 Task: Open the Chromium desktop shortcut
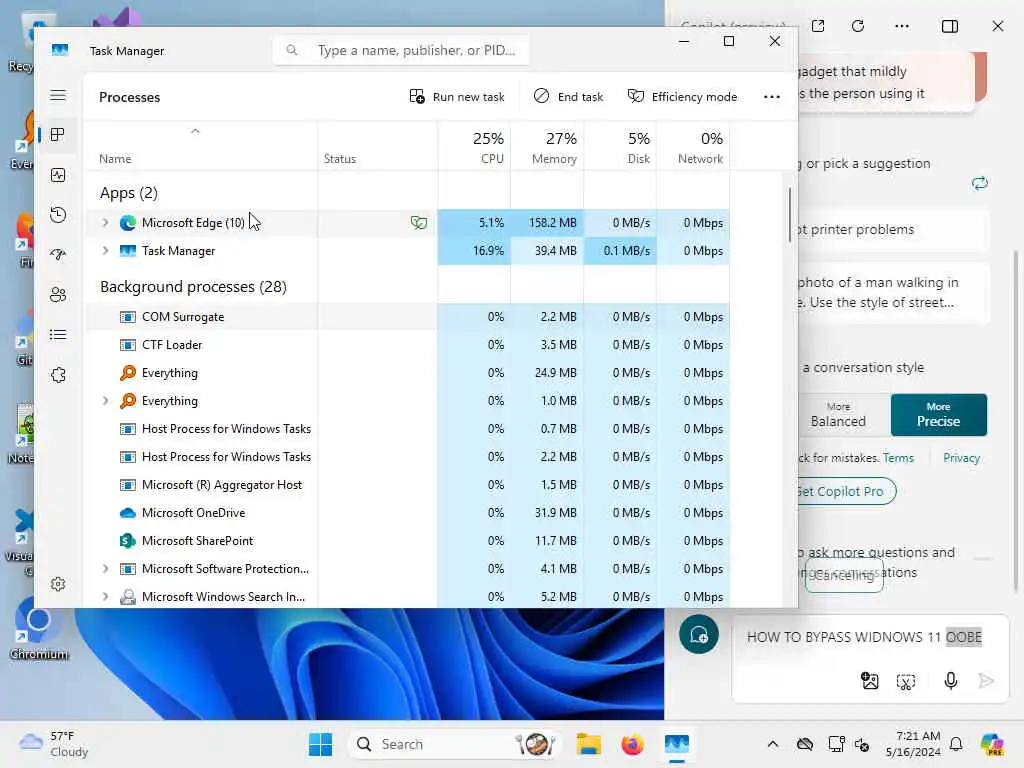[39, 628]
